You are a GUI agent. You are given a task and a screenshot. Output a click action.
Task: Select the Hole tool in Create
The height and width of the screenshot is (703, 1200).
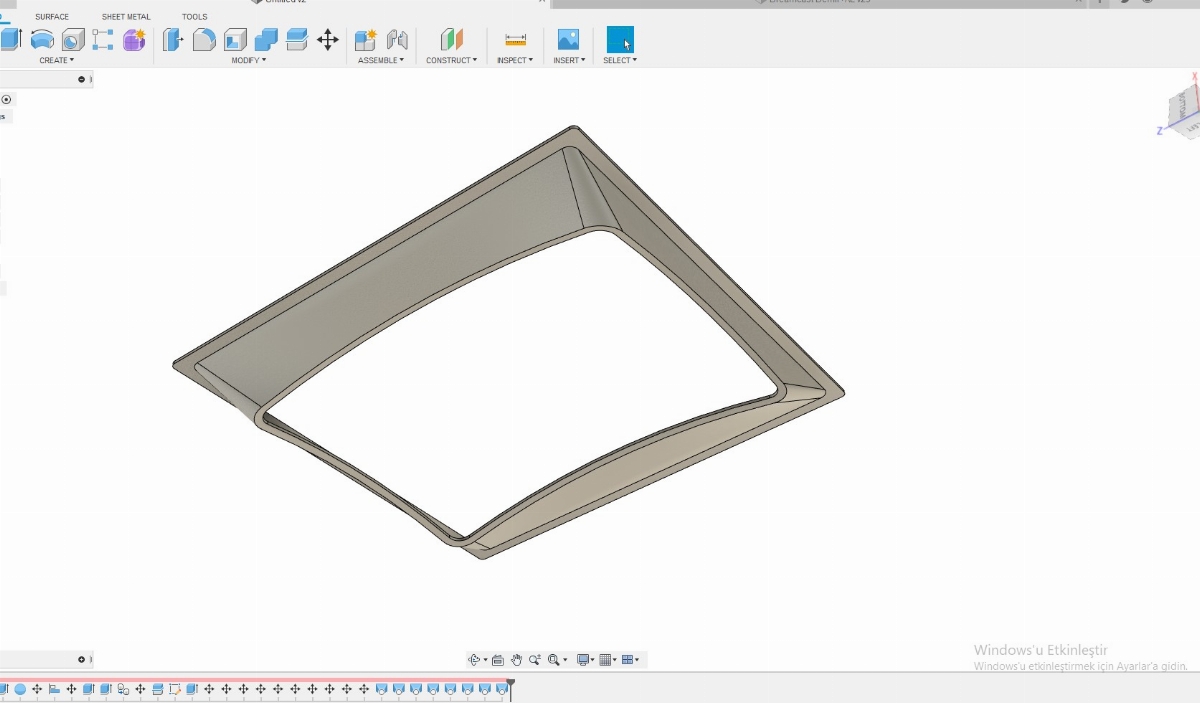(x=73, y=40)
